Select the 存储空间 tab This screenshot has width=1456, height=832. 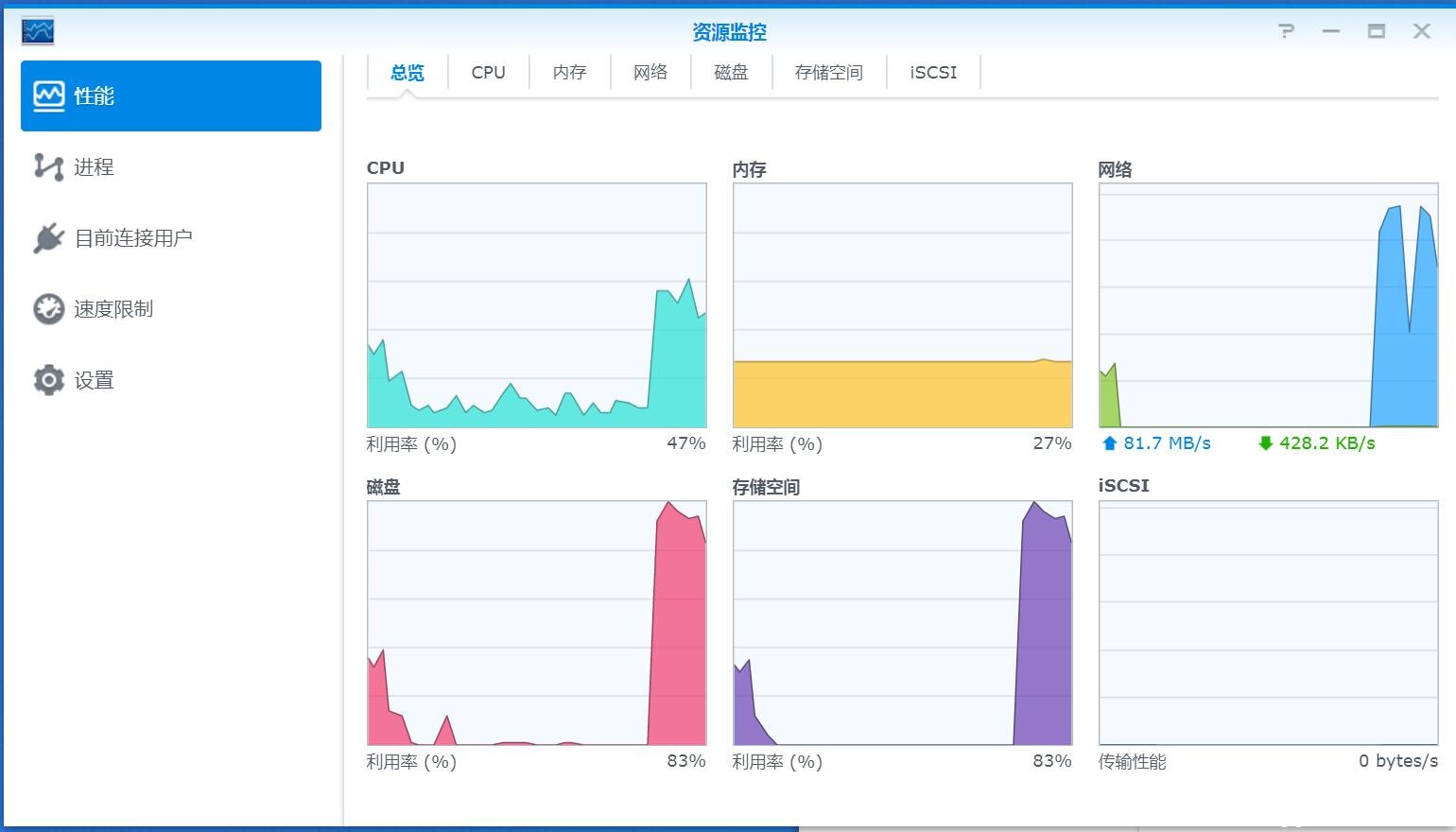click(829, 73)
